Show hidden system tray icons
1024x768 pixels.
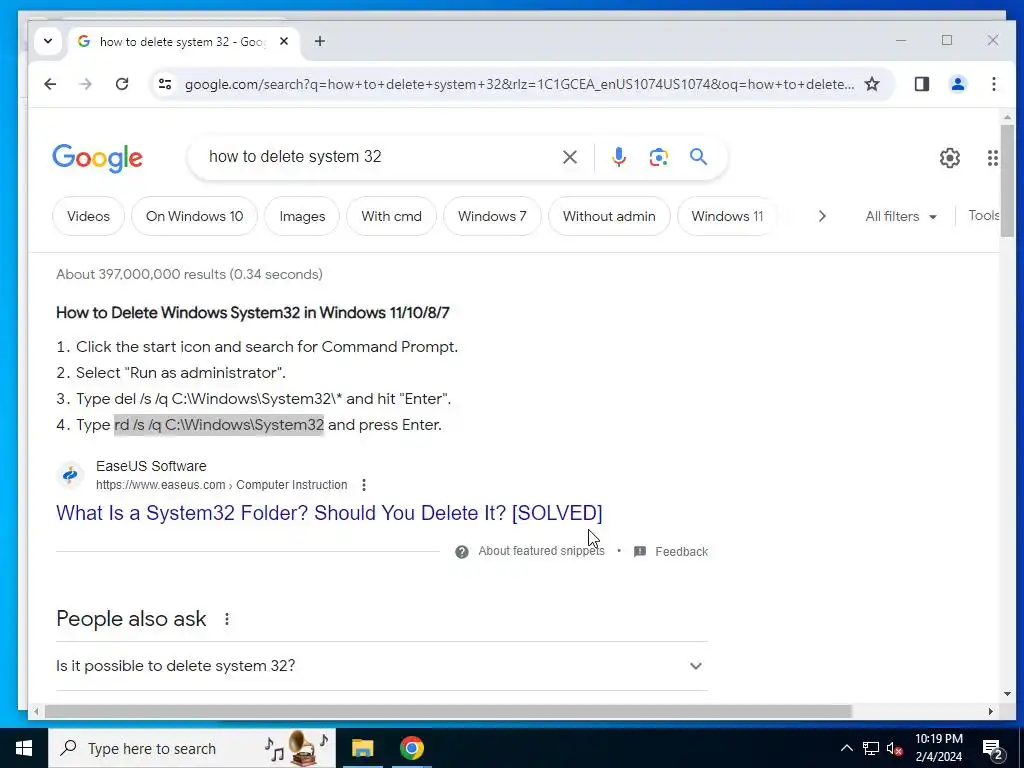(846, 748)
